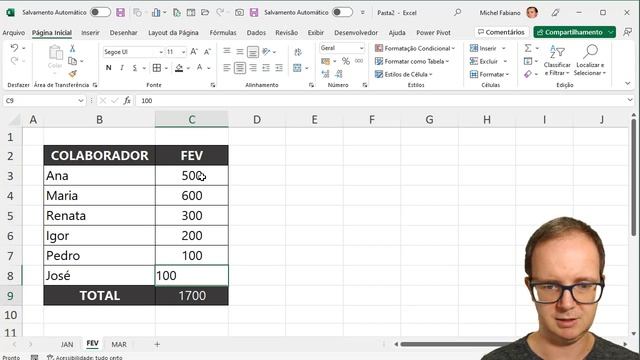Click in the formula bar showing 100
Screen dimensions: 640x360
[x=380, y=100]
